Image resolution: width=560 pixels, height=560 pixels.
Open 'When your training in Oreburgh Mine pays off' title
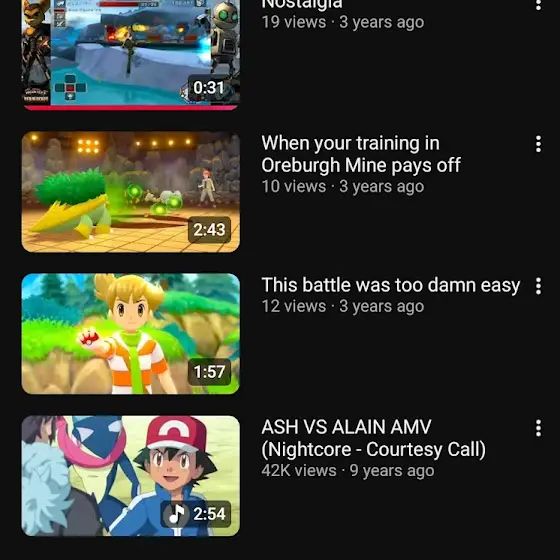pyautogui.click(x=361, y=154)
